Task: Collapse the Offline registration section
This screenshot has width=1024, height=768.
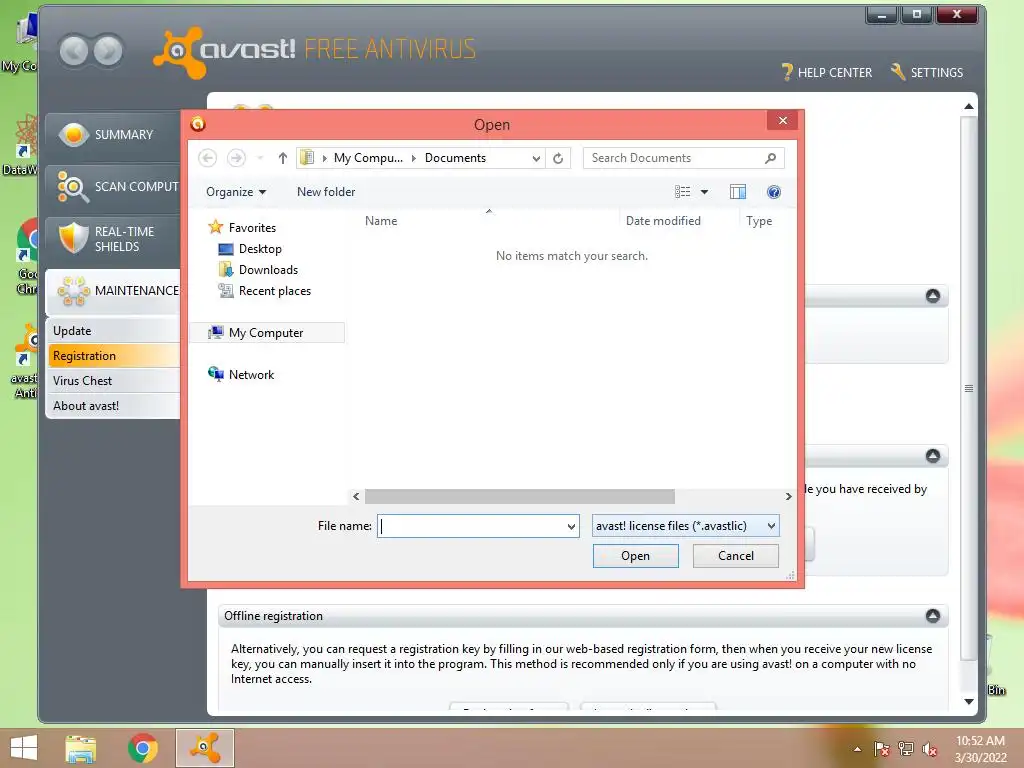Action: [x=933, y=616]
